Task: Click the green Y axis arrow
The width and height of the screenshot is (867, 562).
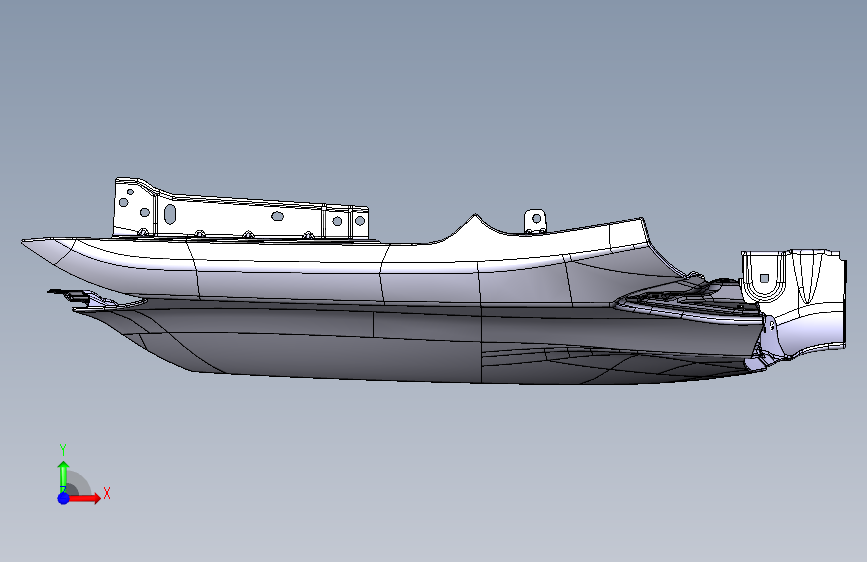Action: pos(64,476)
